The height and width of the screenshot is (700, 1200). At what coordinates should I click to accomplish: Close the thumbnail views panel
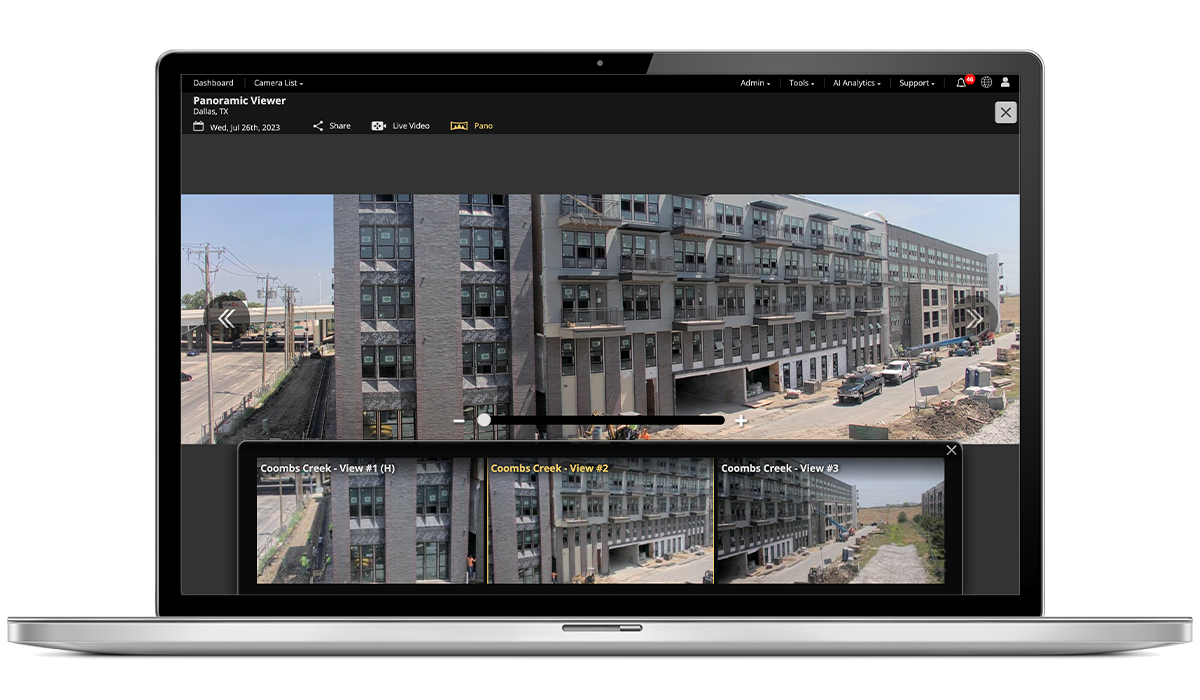[x=951, y=450]
